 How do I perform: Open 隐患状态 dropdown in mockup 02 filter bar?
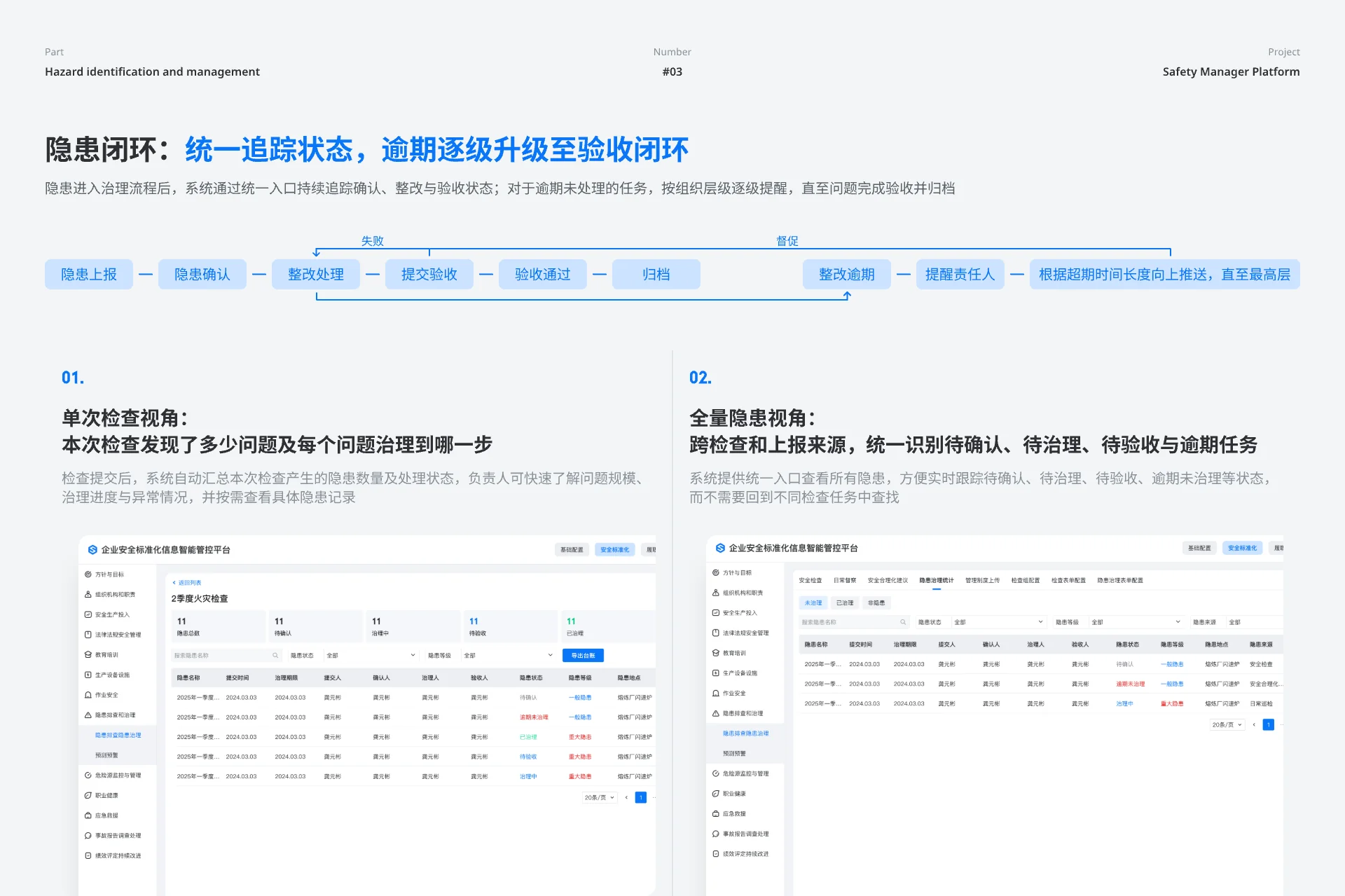(x=999, y=622)
